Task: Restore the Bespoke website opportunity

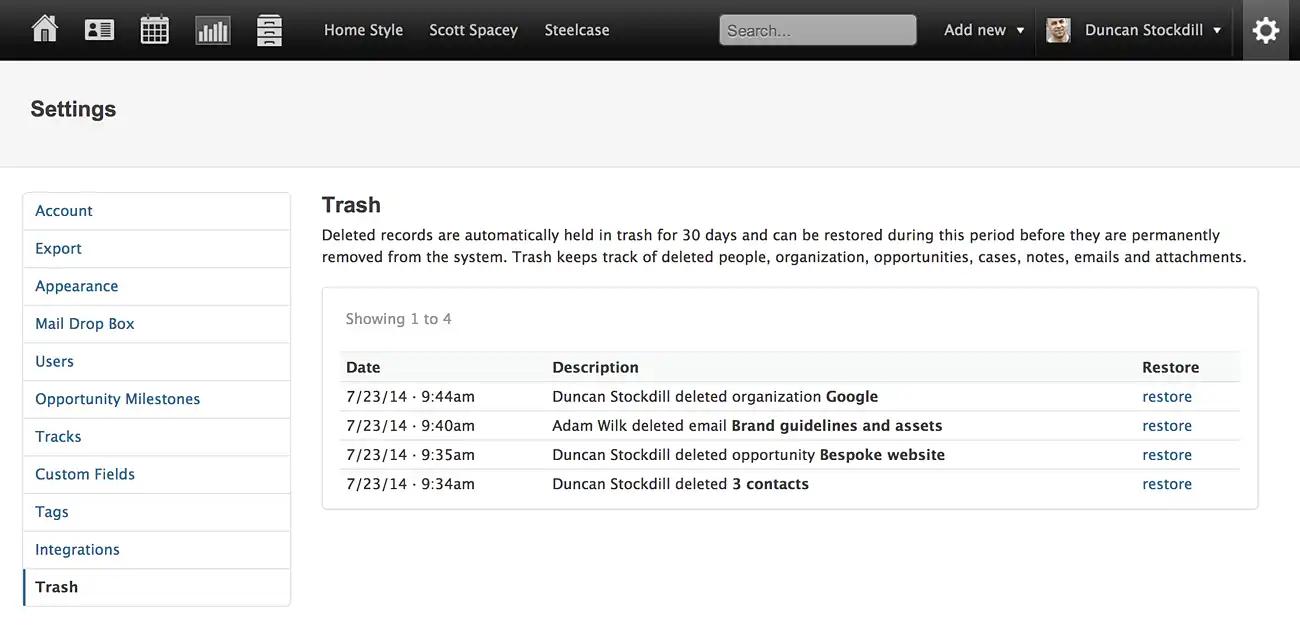Action: click(1167, 455)
